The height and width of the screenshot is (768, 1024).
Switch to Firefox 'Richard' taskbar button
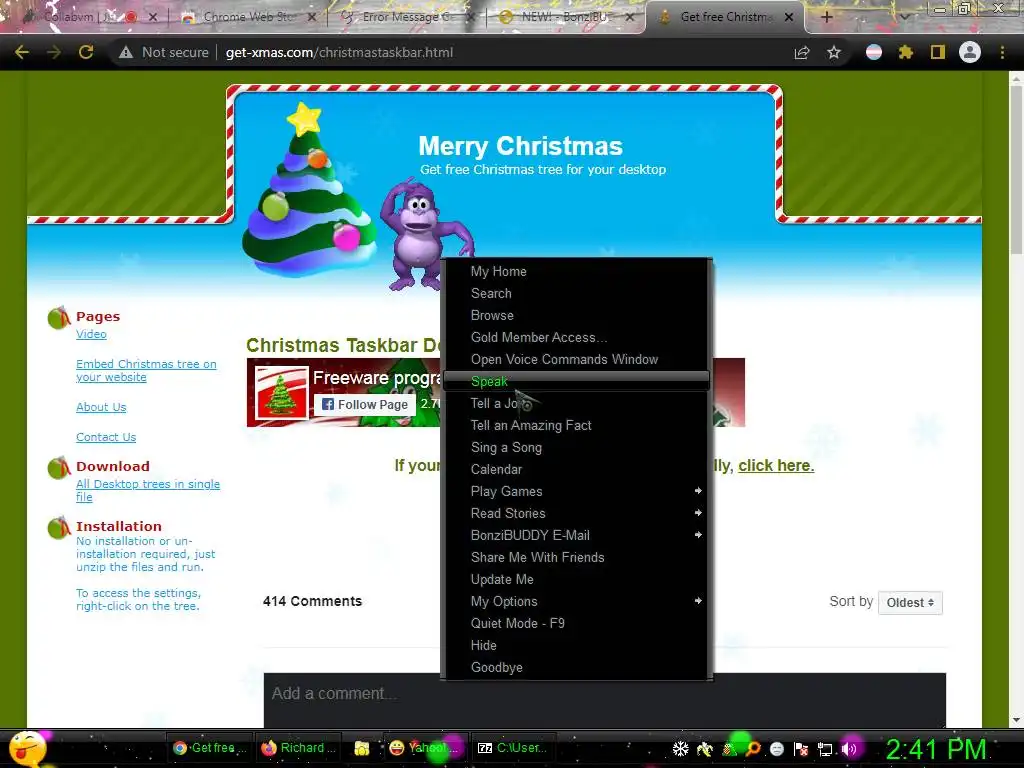(x=298, y=748)
